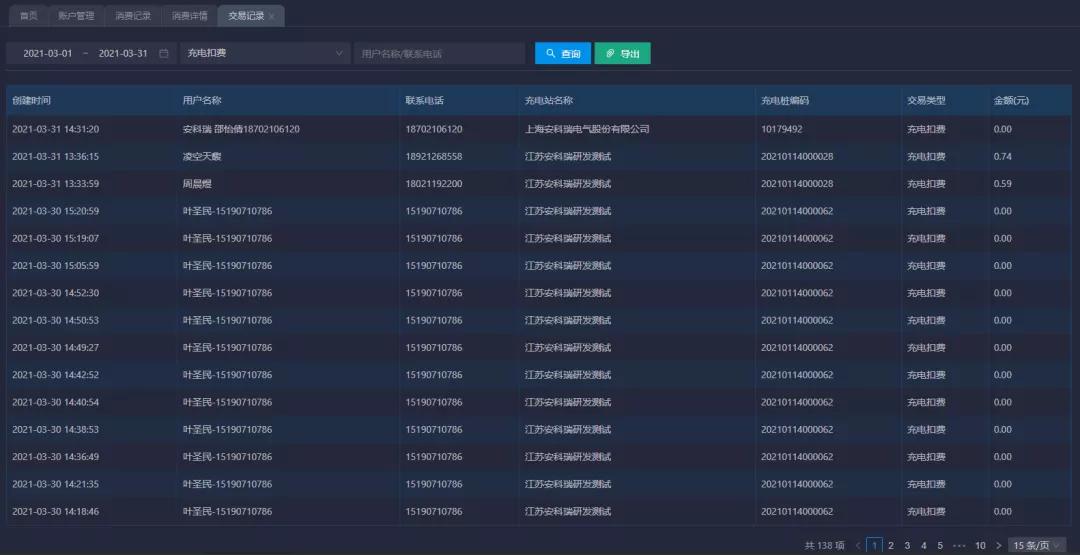This screenshot has width=1080, height=555.
Task: Switch to the 账户管理 tab
Action: point(76,16)
